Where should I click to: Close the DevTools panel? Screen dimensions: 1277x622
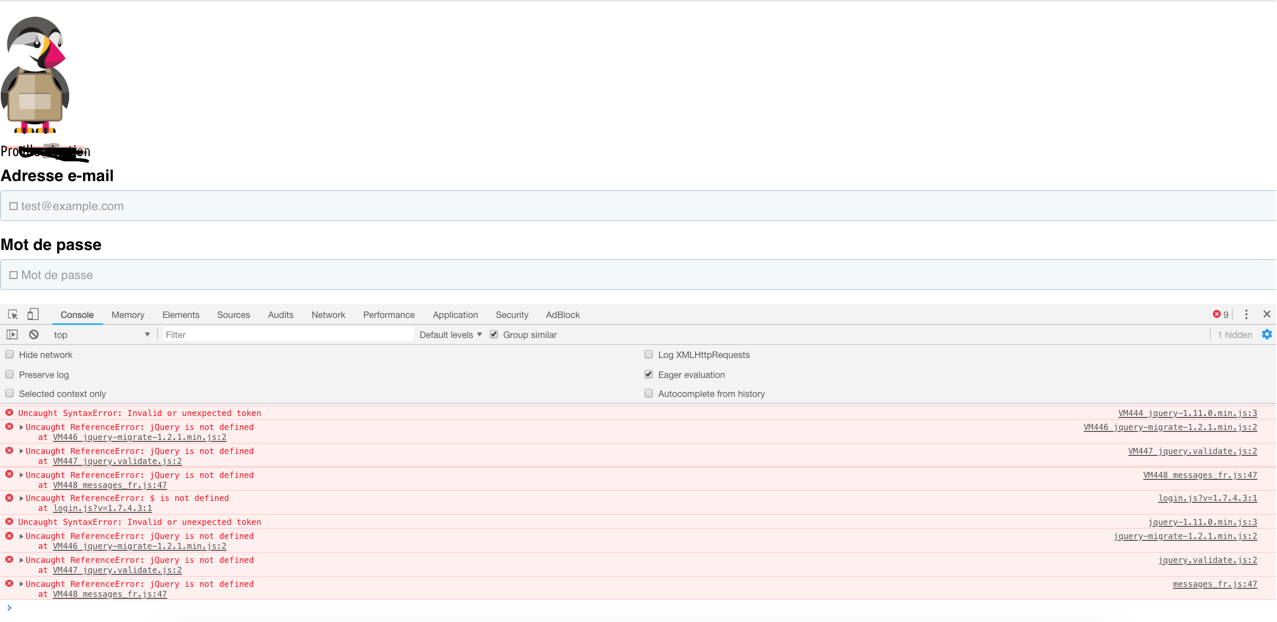coord(1267,315)
